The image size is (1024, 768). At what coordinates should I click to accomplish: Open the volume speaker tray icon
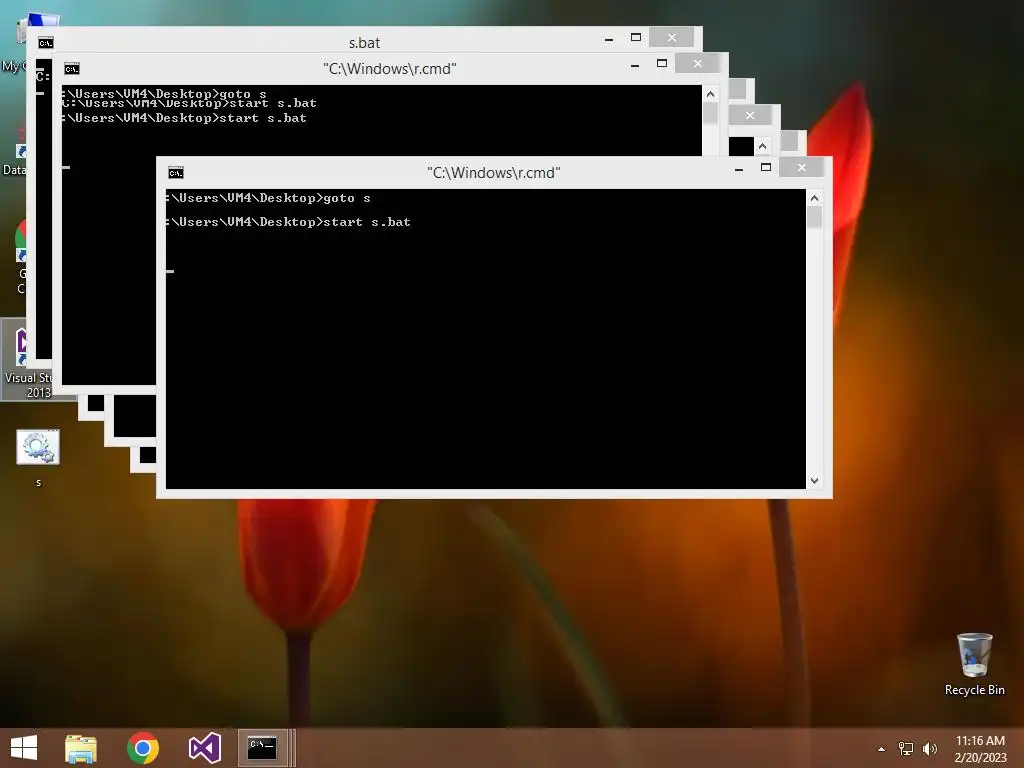click(x=930, y=749)
